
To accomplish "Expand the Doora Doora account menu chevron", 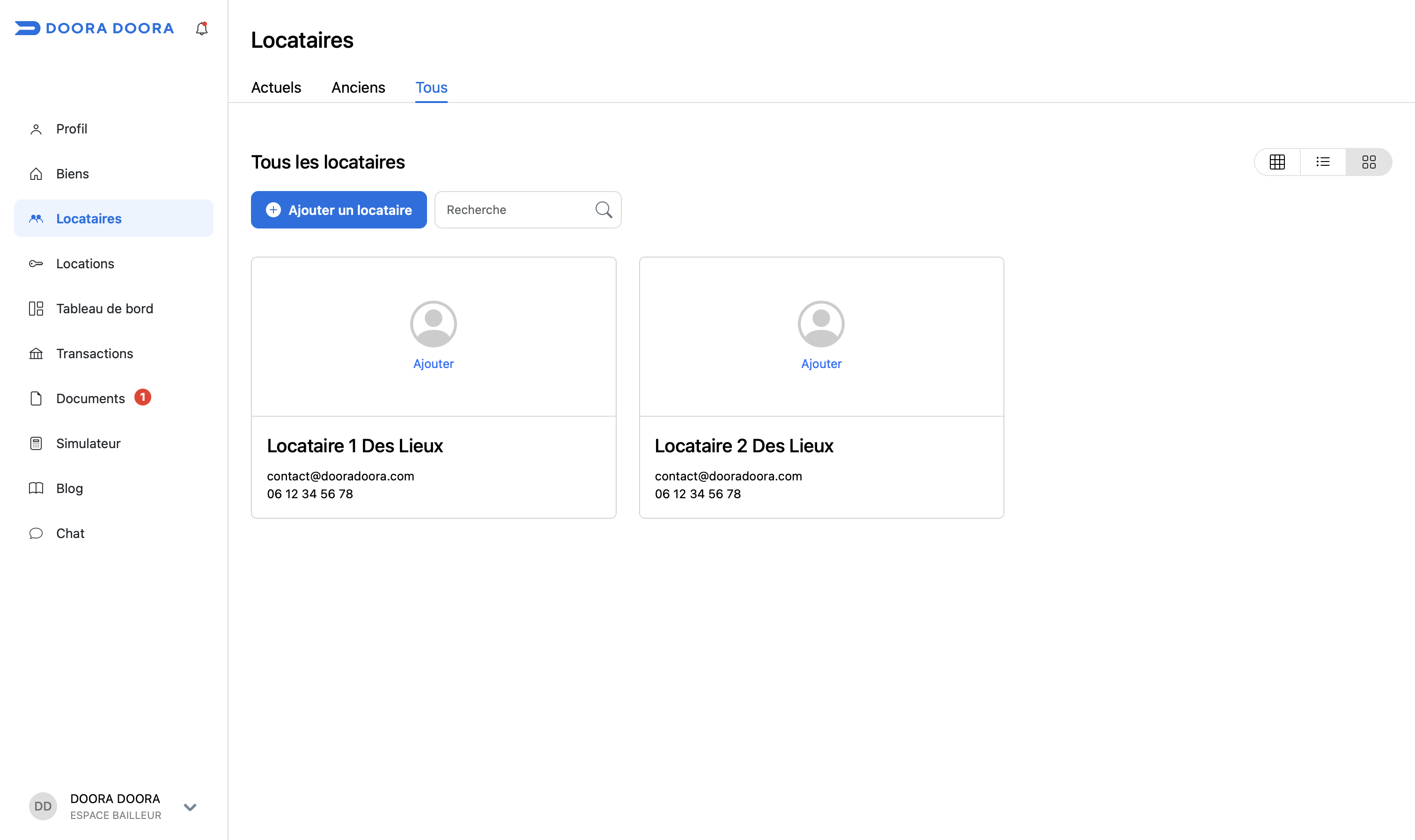I will click(190, 807).
